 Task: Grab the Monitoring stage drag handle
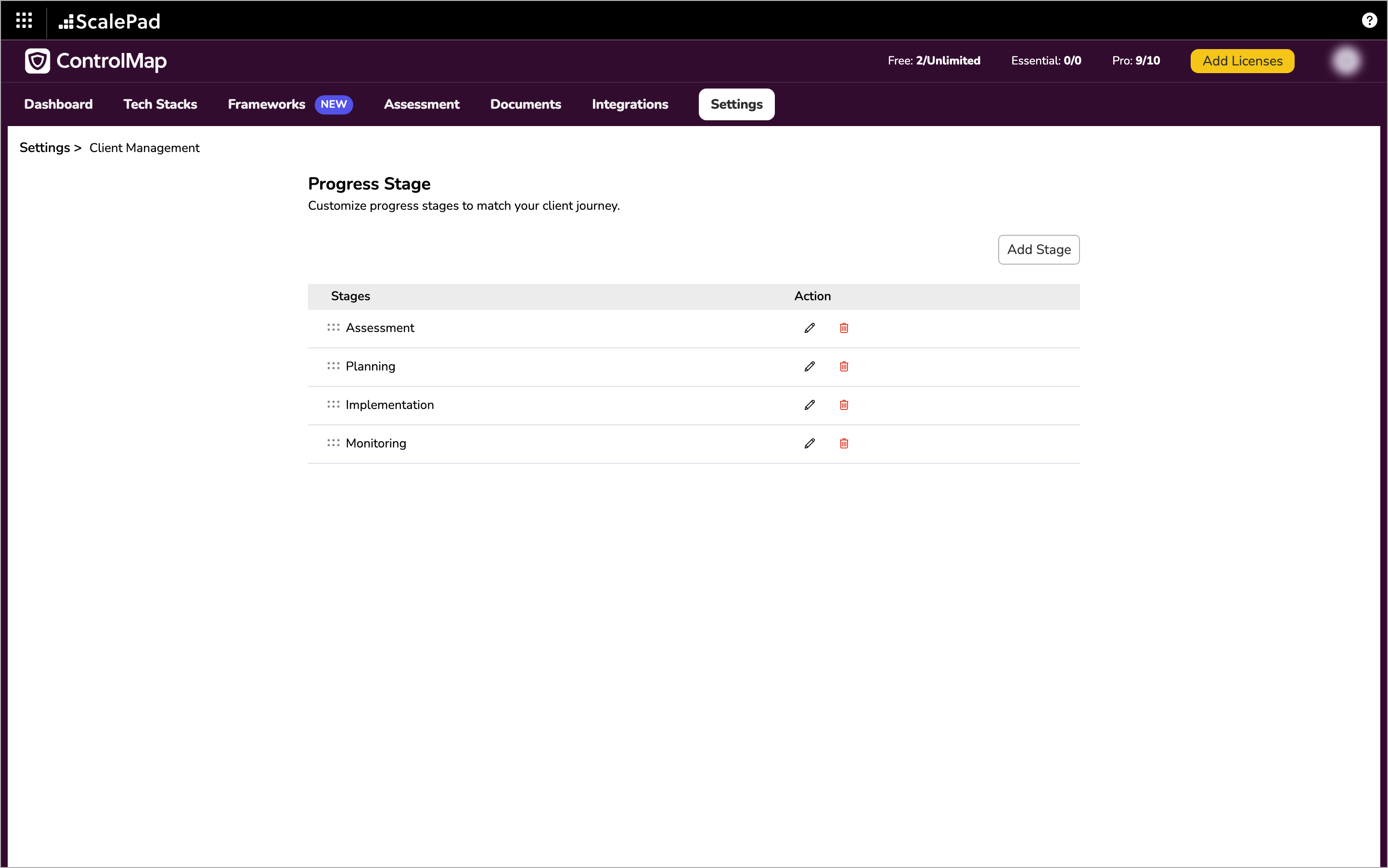333,443
